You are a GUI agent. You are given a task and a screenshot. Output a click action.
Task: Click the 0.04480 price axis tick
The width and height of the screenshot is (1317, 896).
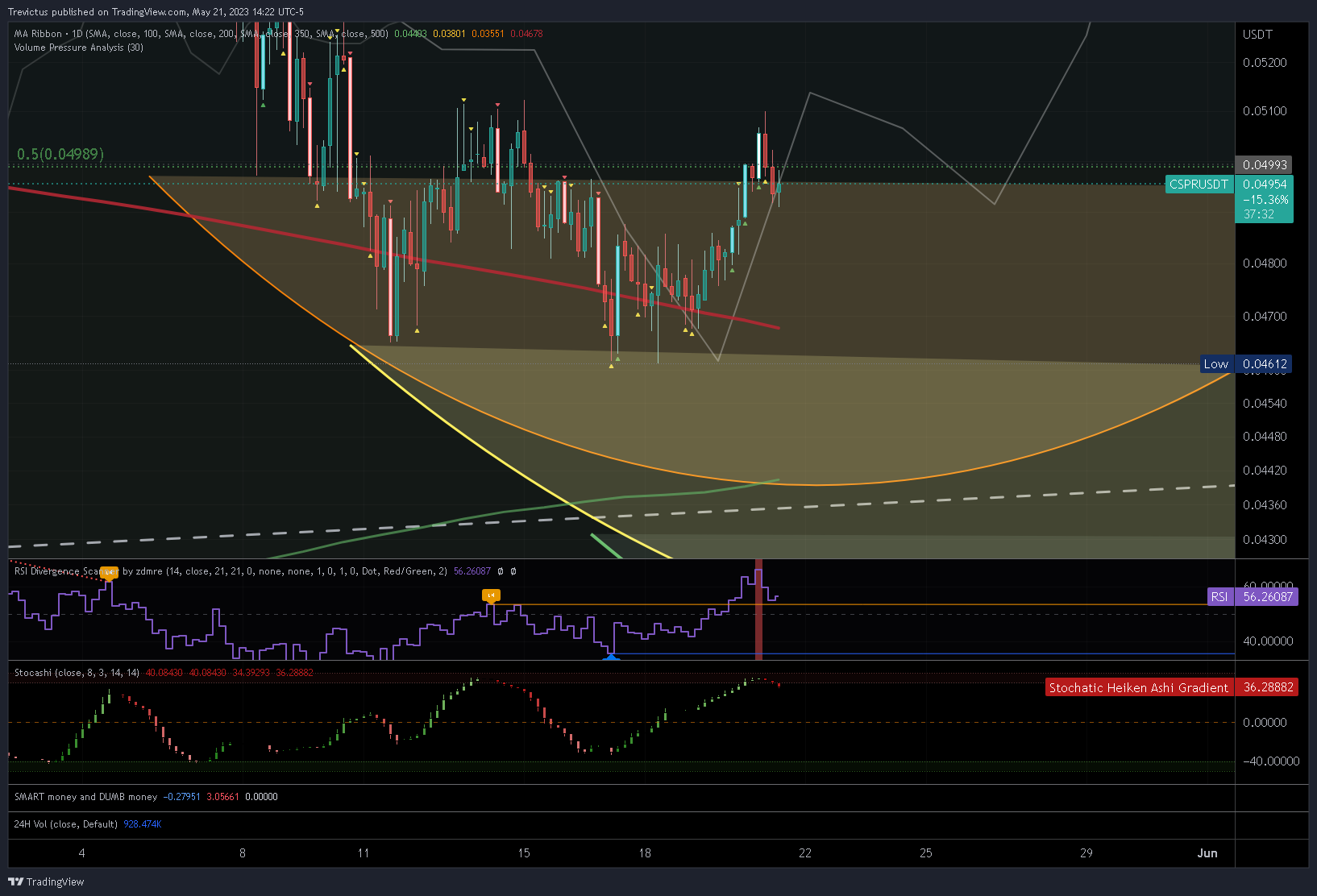(1265, 437)
